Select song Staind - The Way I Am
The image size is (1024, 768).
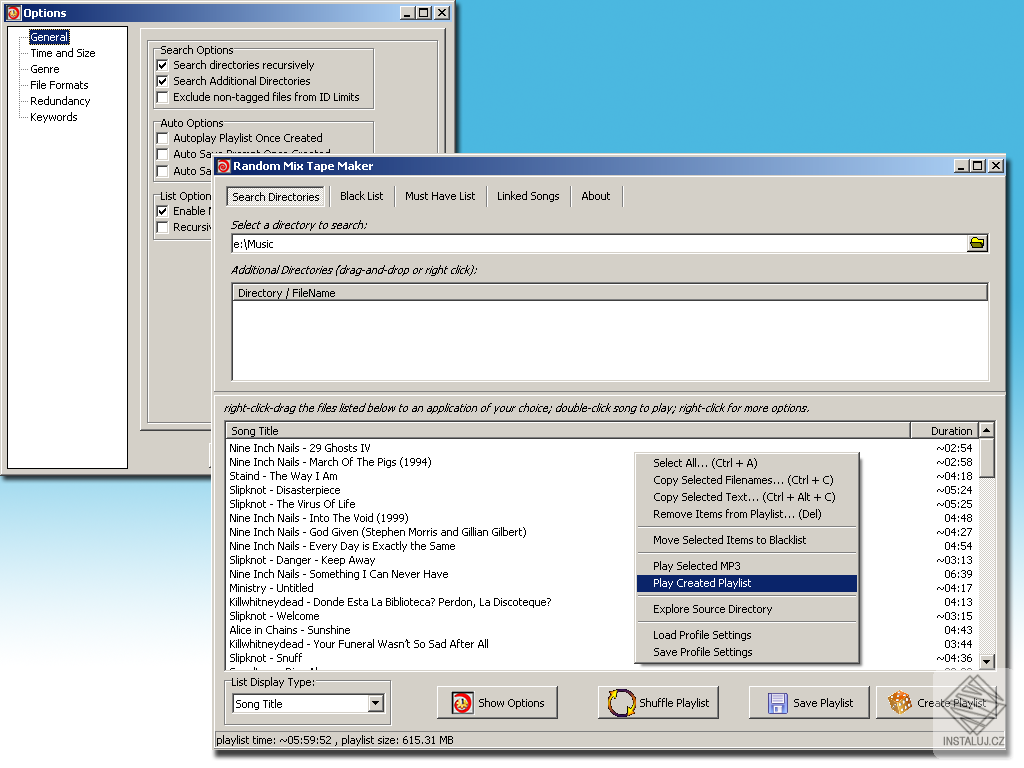click(x=283, y=476)
